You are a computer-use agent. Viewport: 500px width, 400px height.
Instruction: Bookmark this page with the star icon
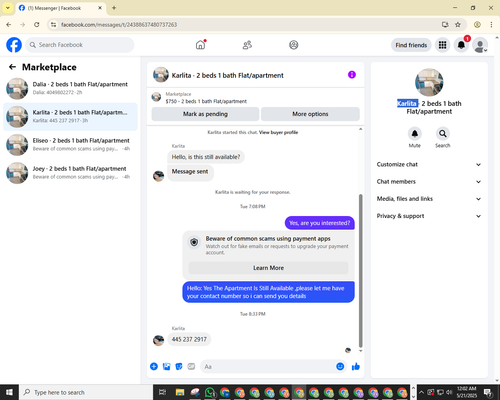coord(458,25)
